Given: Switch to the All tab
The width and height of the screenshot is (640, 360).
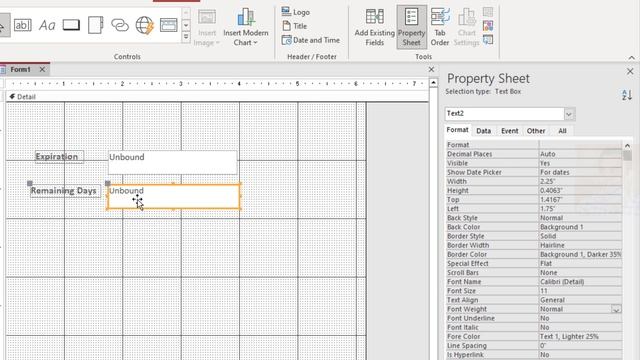Looking at the screenshot, I should 562,131.
